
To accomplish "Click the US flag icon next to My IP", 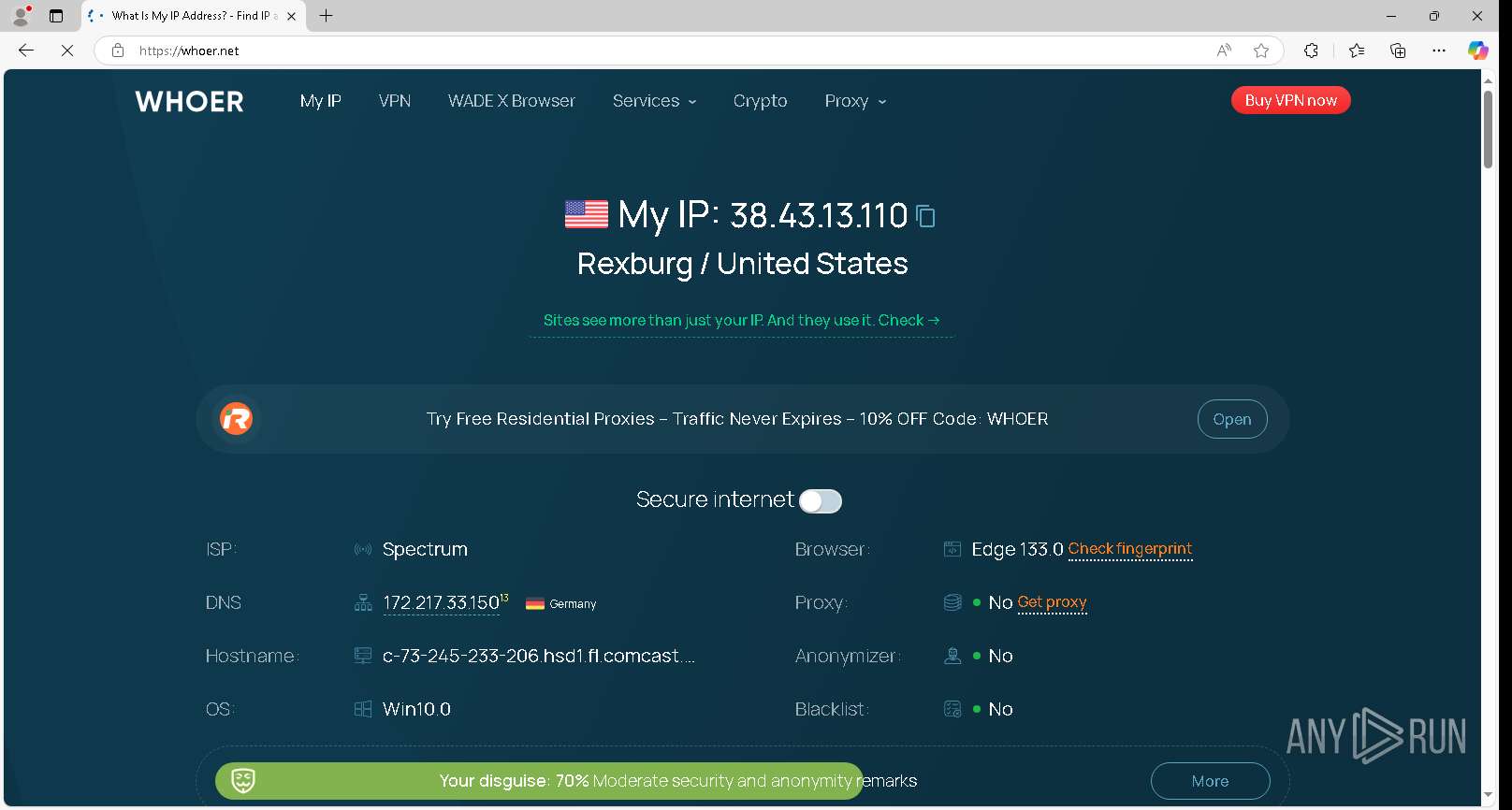I will pyautogui.click(x=587, y=214).
